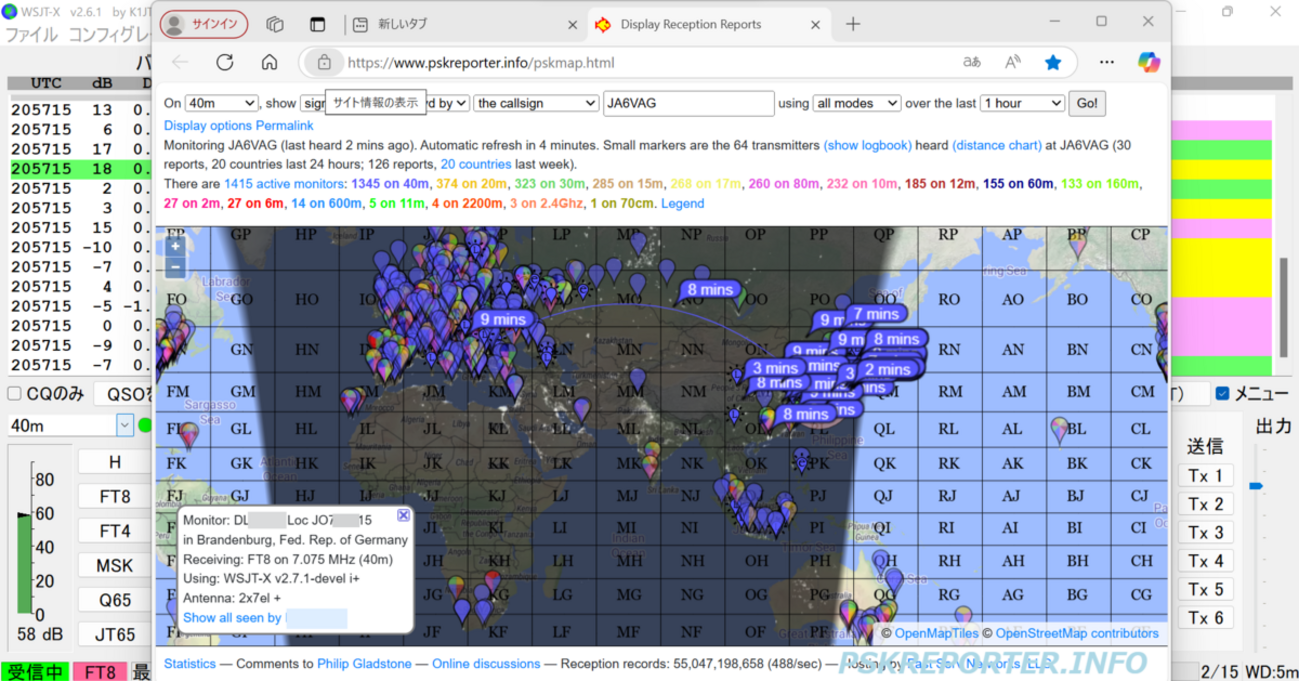Click the callsign field containing JA6VAG
The width and height of the screenshot is (1299, 681).
point(689,103)
